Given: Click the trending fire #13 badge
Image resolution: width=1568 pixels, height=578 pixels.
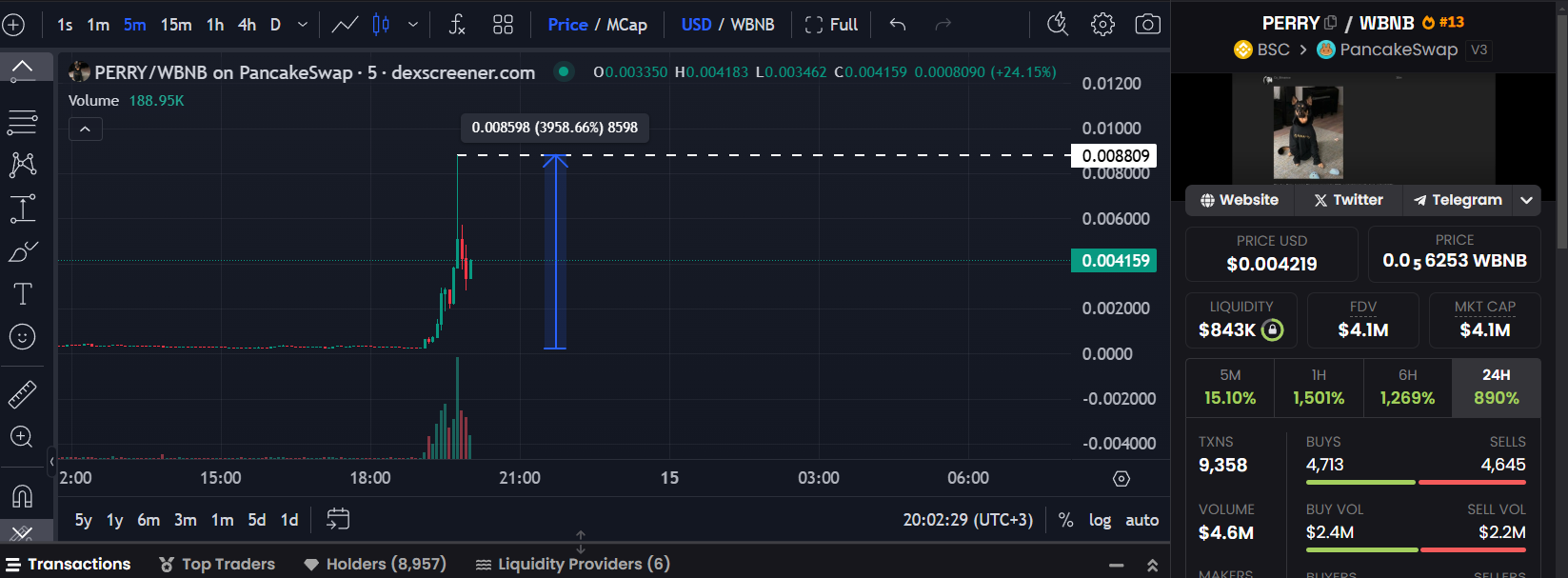Looking at the screenshot, I should click(x=1443, y=23).
